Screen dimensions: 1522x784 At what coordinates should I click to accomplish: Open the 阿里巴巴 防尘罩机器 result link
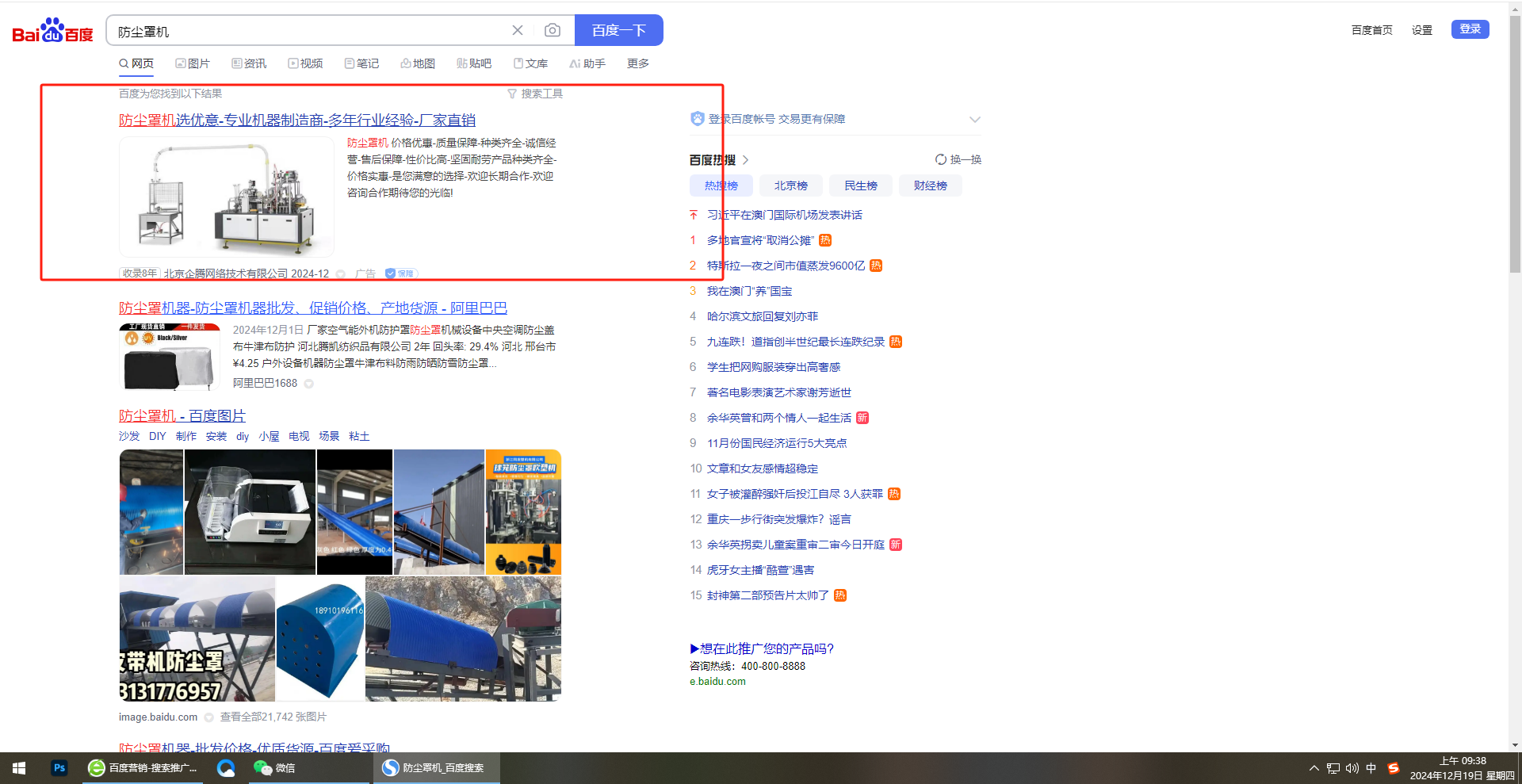coord(313,308)
